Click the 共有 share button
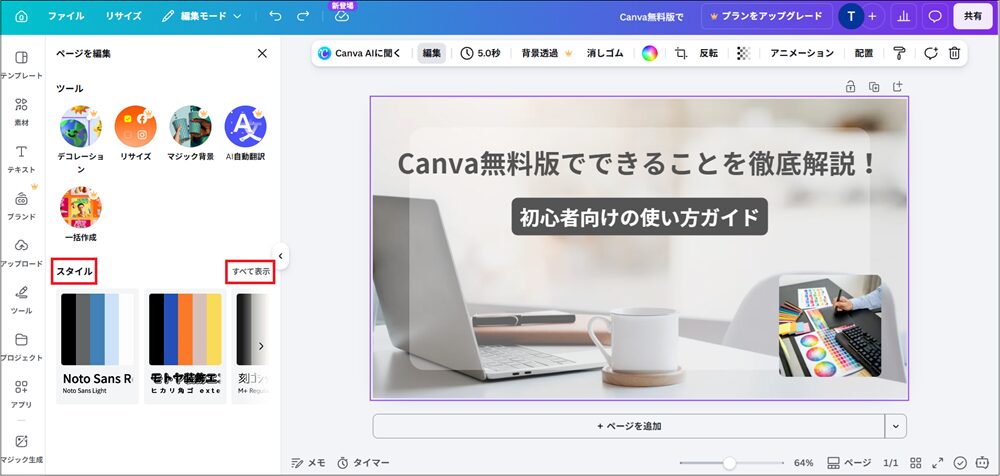Viewport: 1000px width, 476px height. pyautogui.click(x=973, y=17)
